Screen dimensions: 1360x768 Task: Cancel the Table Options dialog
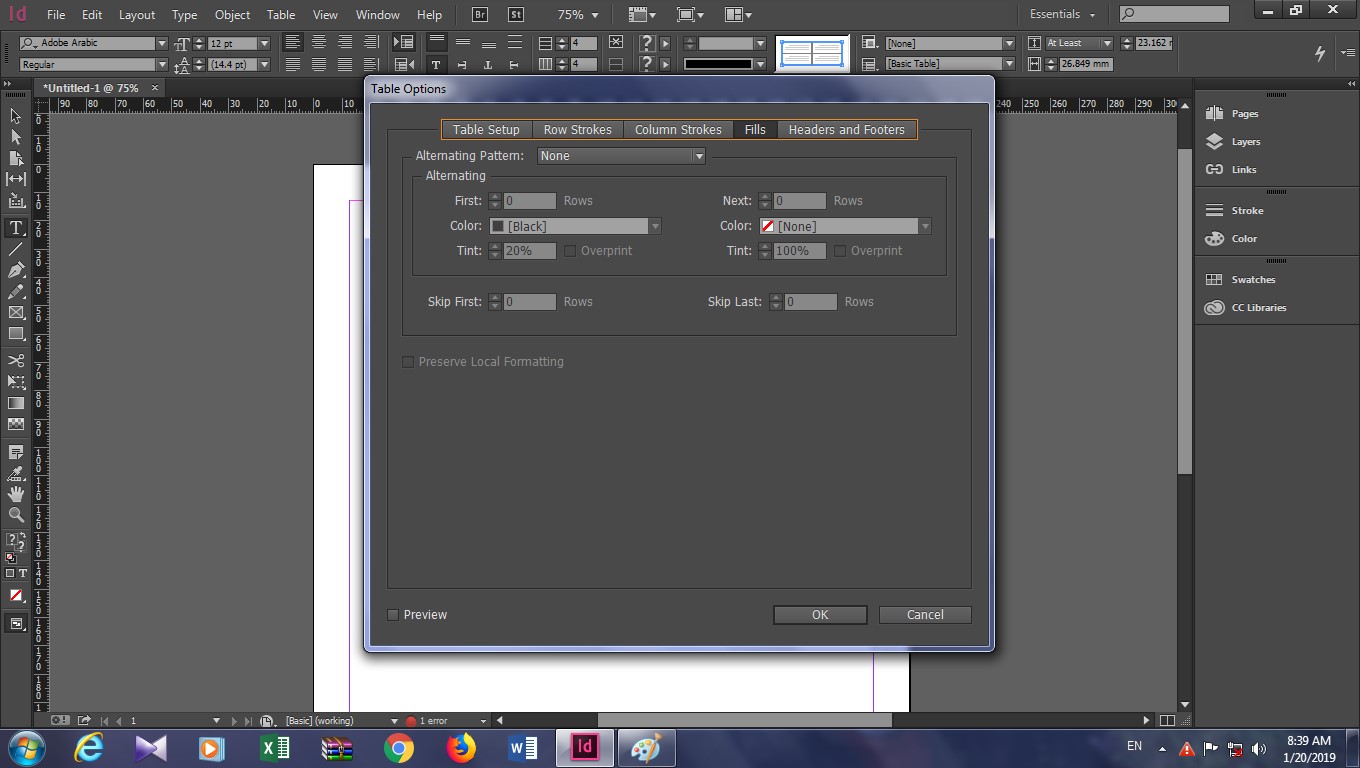pyautogui.click(x=925, y=615)
